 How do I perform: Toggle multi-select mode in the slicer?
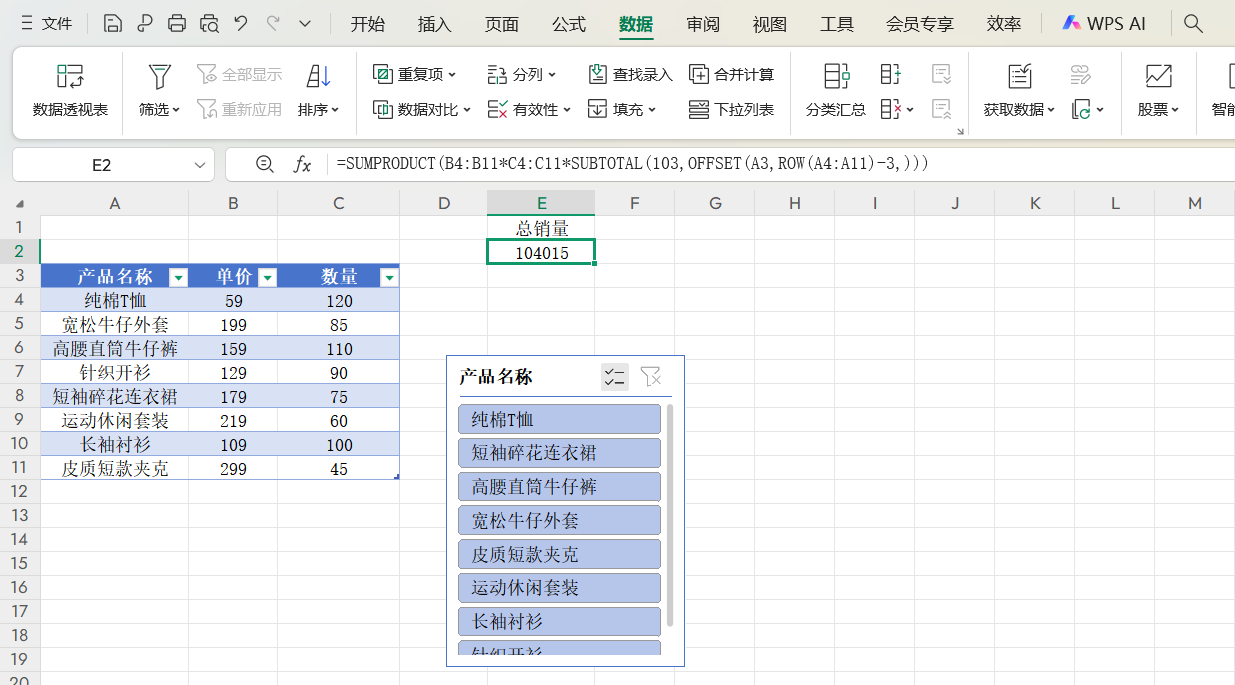(x=614, y=377)
